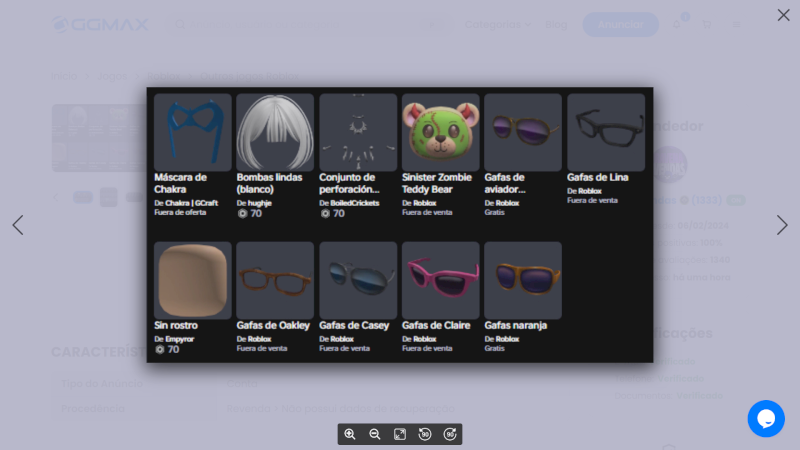Rotate image 90 degrees clockwise

click(x=450, y=434)
